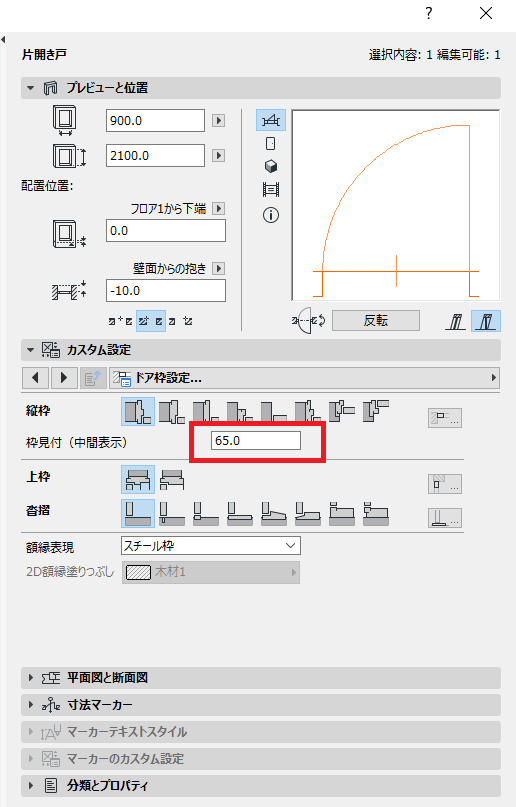Open the 額縁表現 スチール枠 dropdown
The height and width of the screenshot is (807, 516).
tap(211, 546)
